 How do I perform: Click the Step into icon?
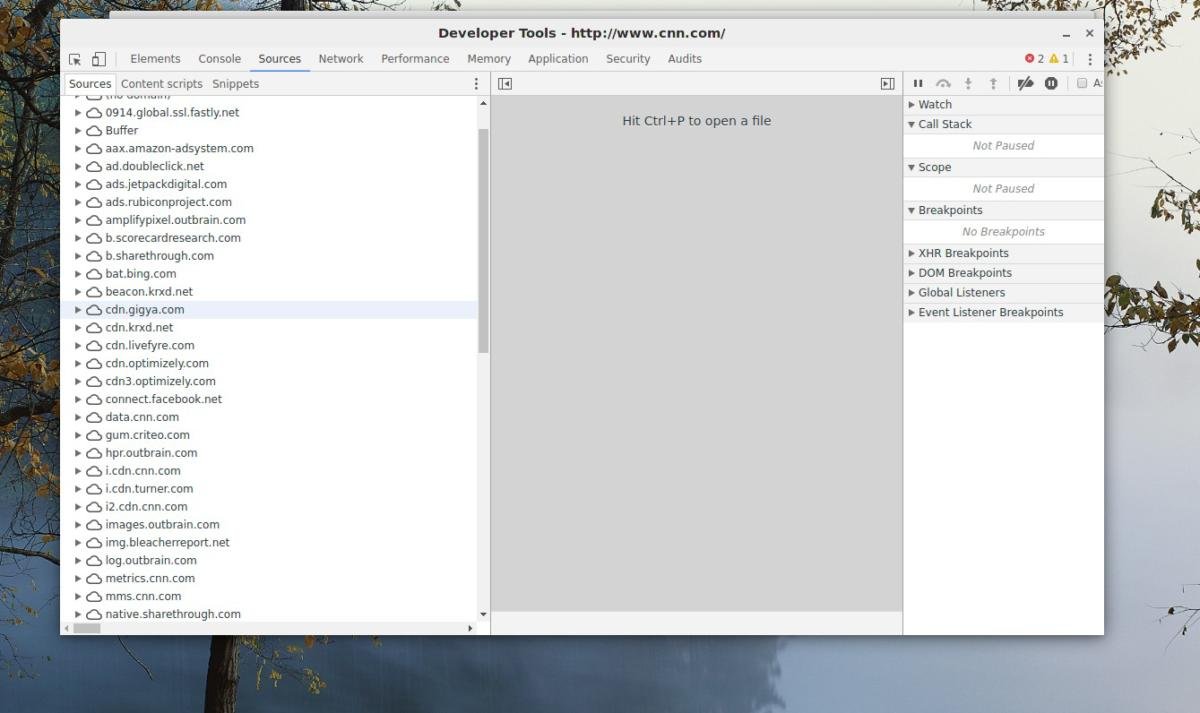[x=968, y=84]
